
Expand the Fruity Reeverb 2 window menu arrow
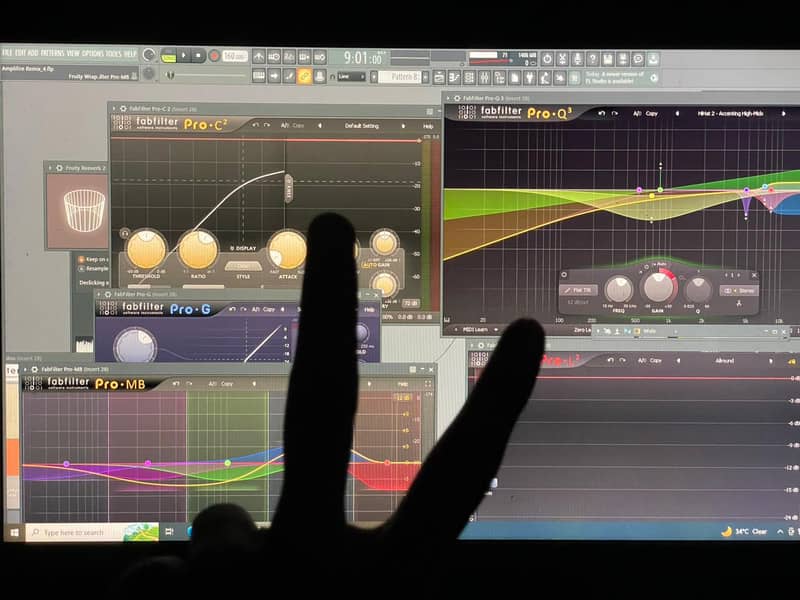50,168
